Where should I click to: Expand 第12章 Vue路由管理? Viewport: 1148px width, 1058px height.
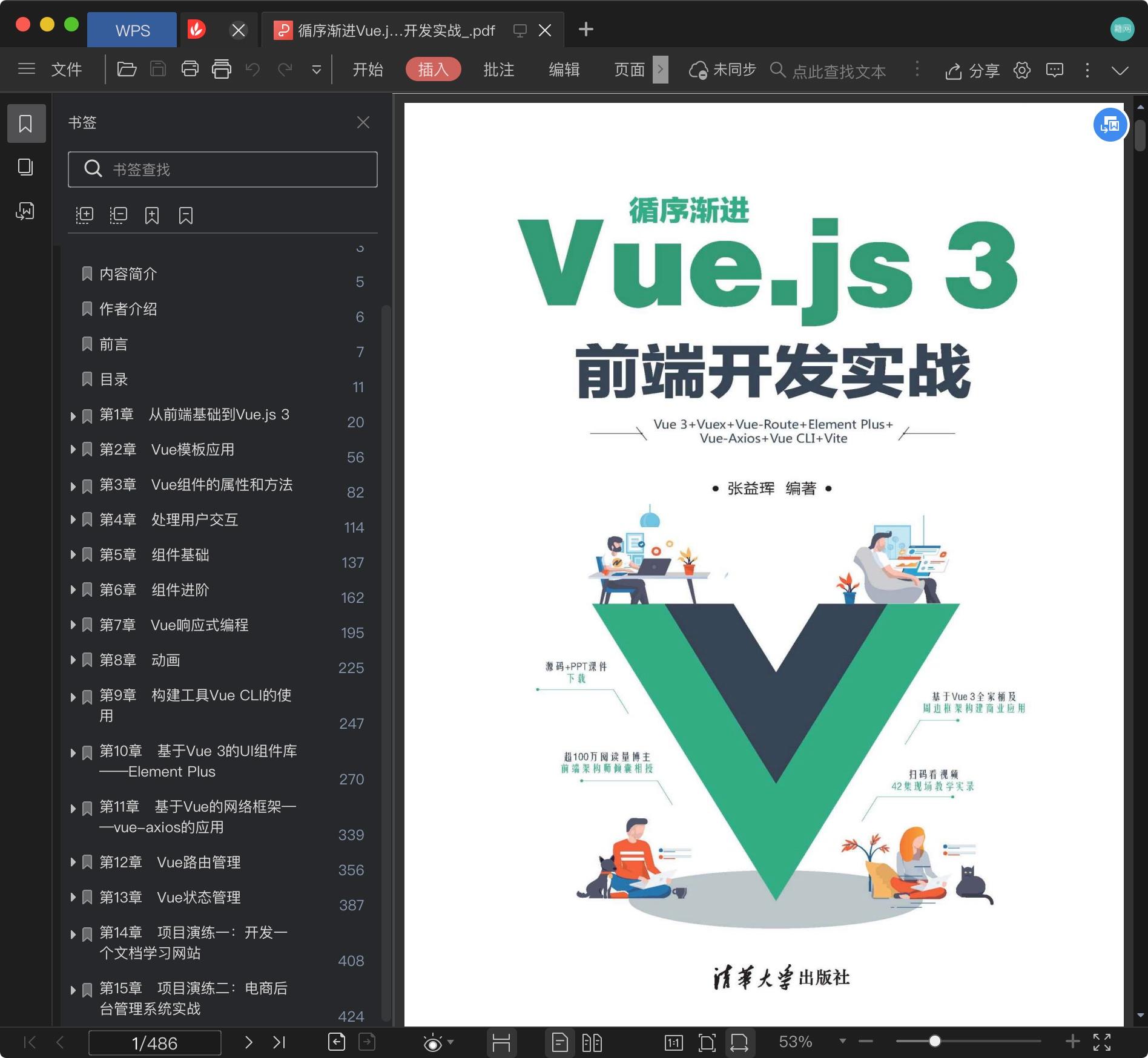tap(73, 862)
